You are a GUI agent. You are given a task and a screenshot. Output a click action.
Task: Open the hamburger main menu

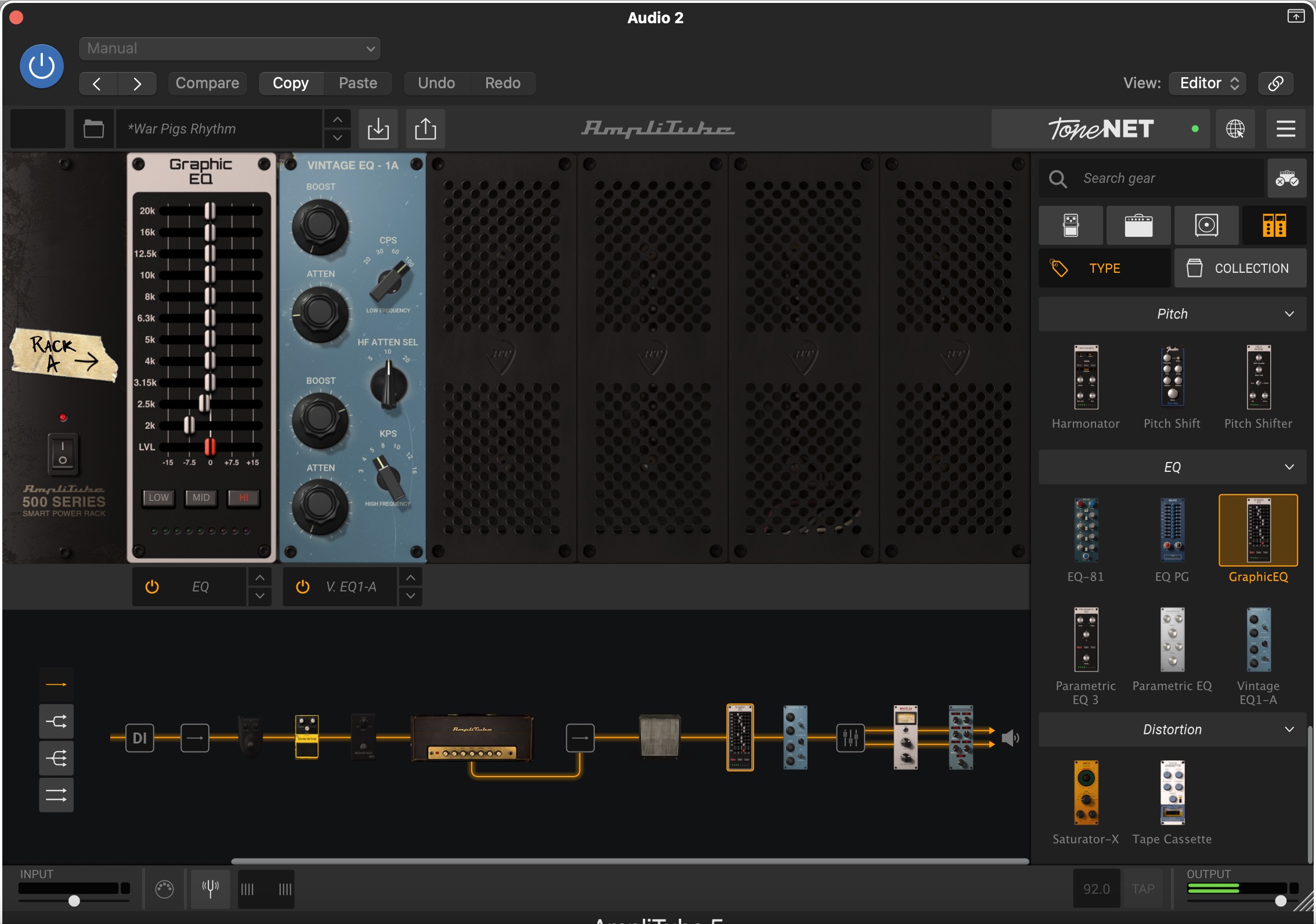tap(1286, 129)
